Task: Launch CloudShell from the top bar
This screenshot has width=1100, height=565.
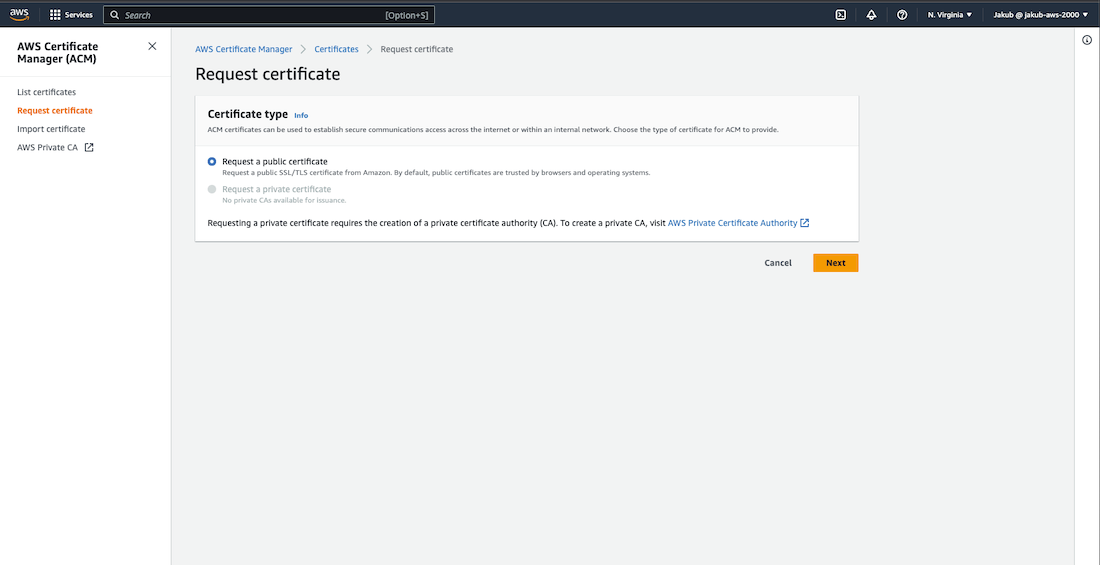Action: 841,15
